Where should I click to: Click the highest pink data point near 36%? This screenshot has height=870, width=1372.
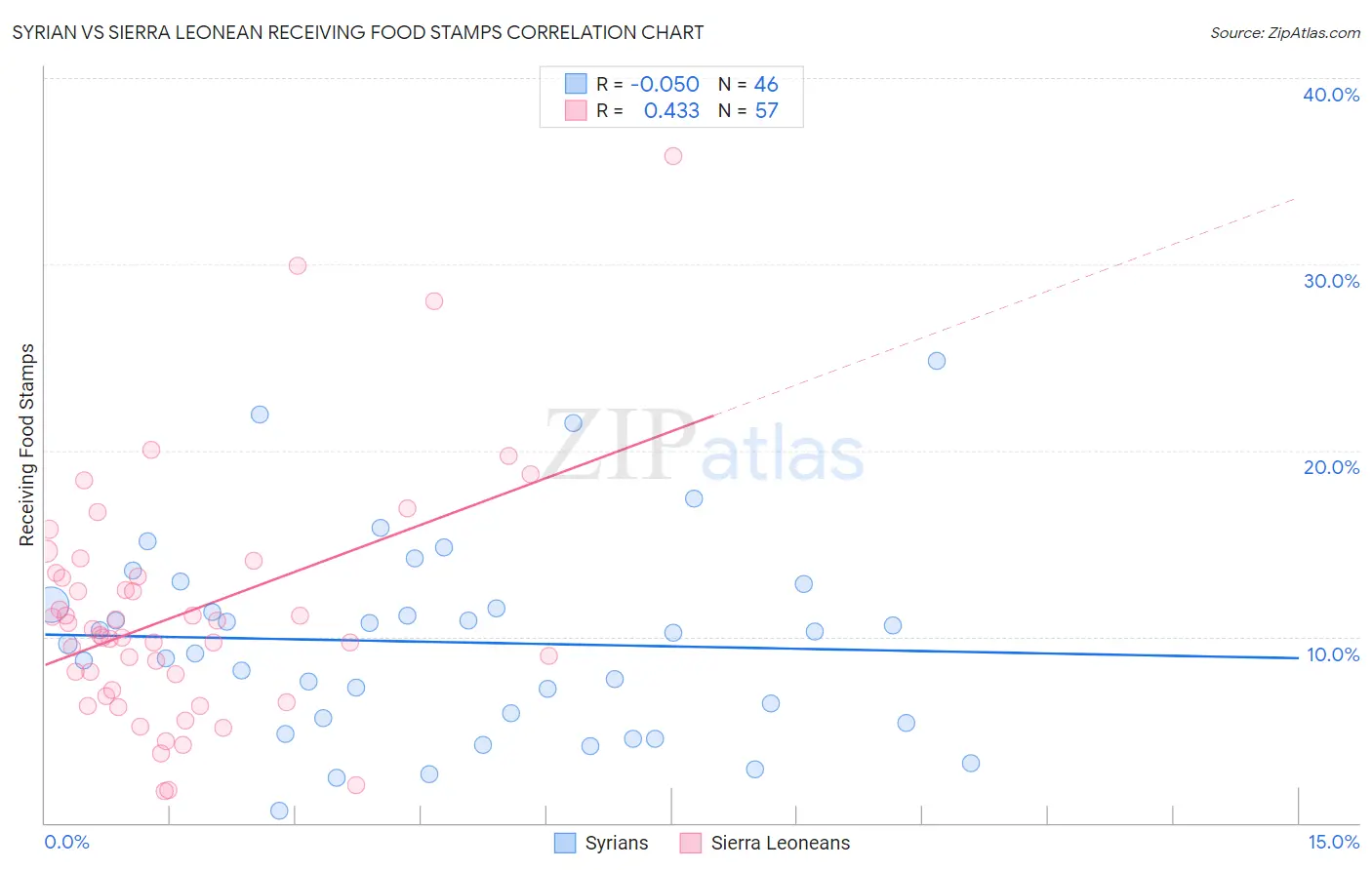(x=673, y=156)
